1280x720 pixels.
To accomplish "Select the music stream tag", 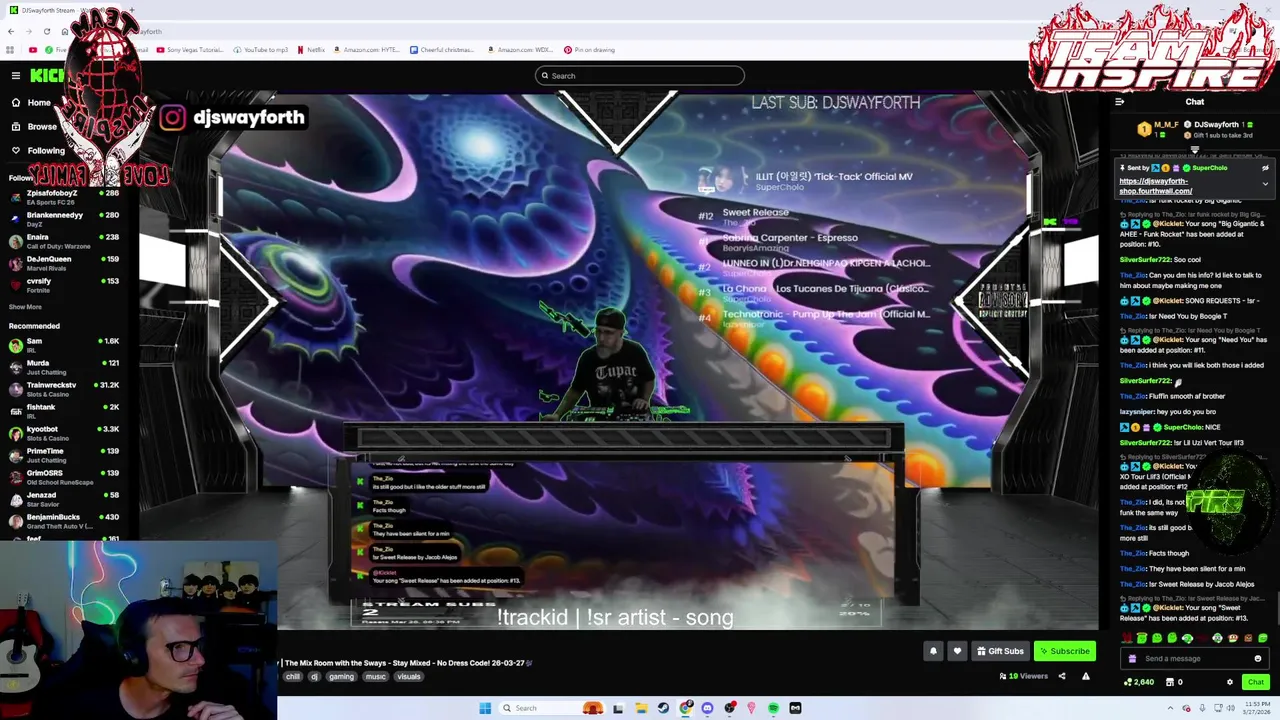I will tap(375, 677).
